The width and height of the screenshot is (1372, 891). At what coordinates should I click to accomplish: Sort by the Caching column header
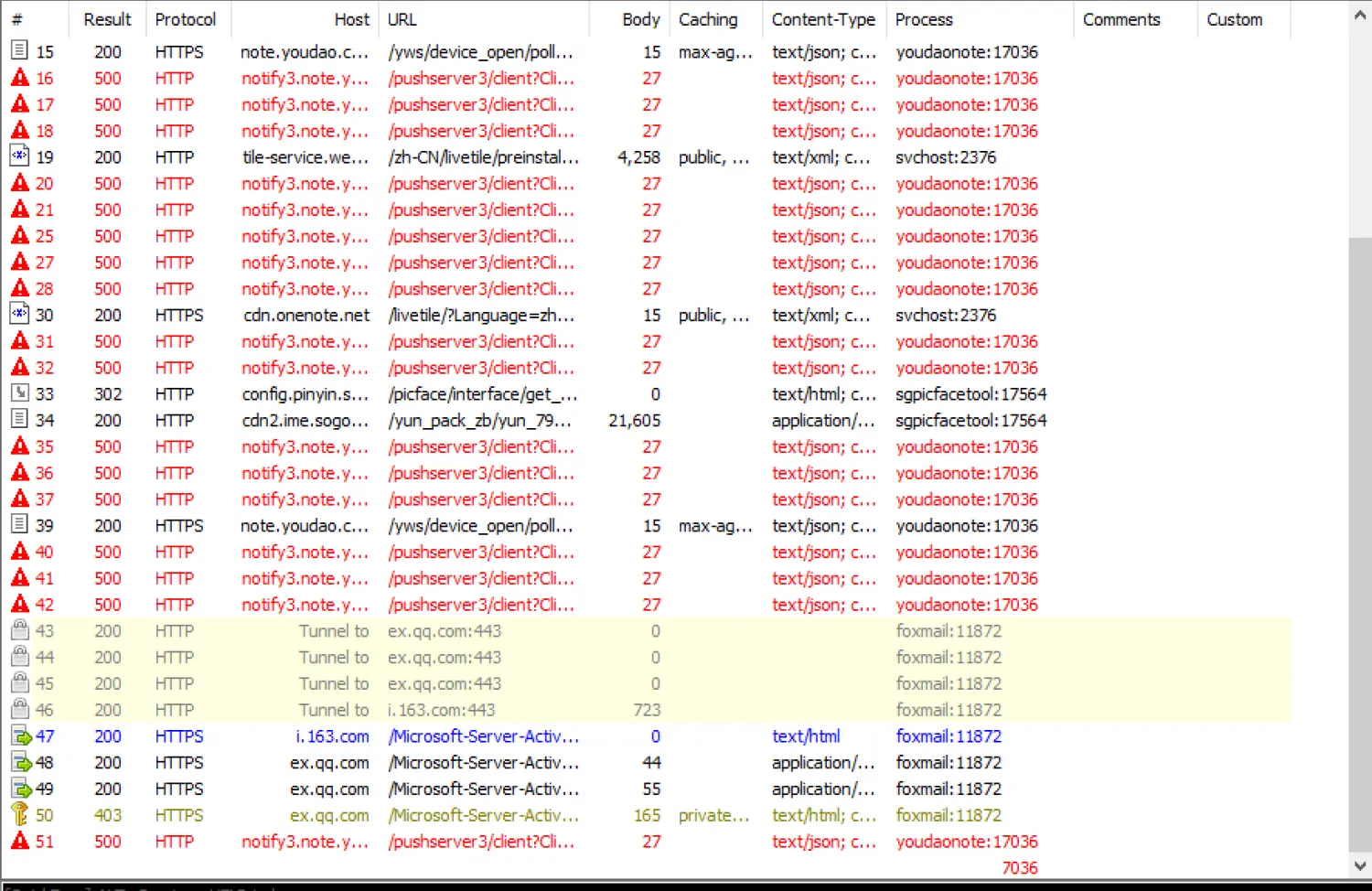tap(716, 19)
